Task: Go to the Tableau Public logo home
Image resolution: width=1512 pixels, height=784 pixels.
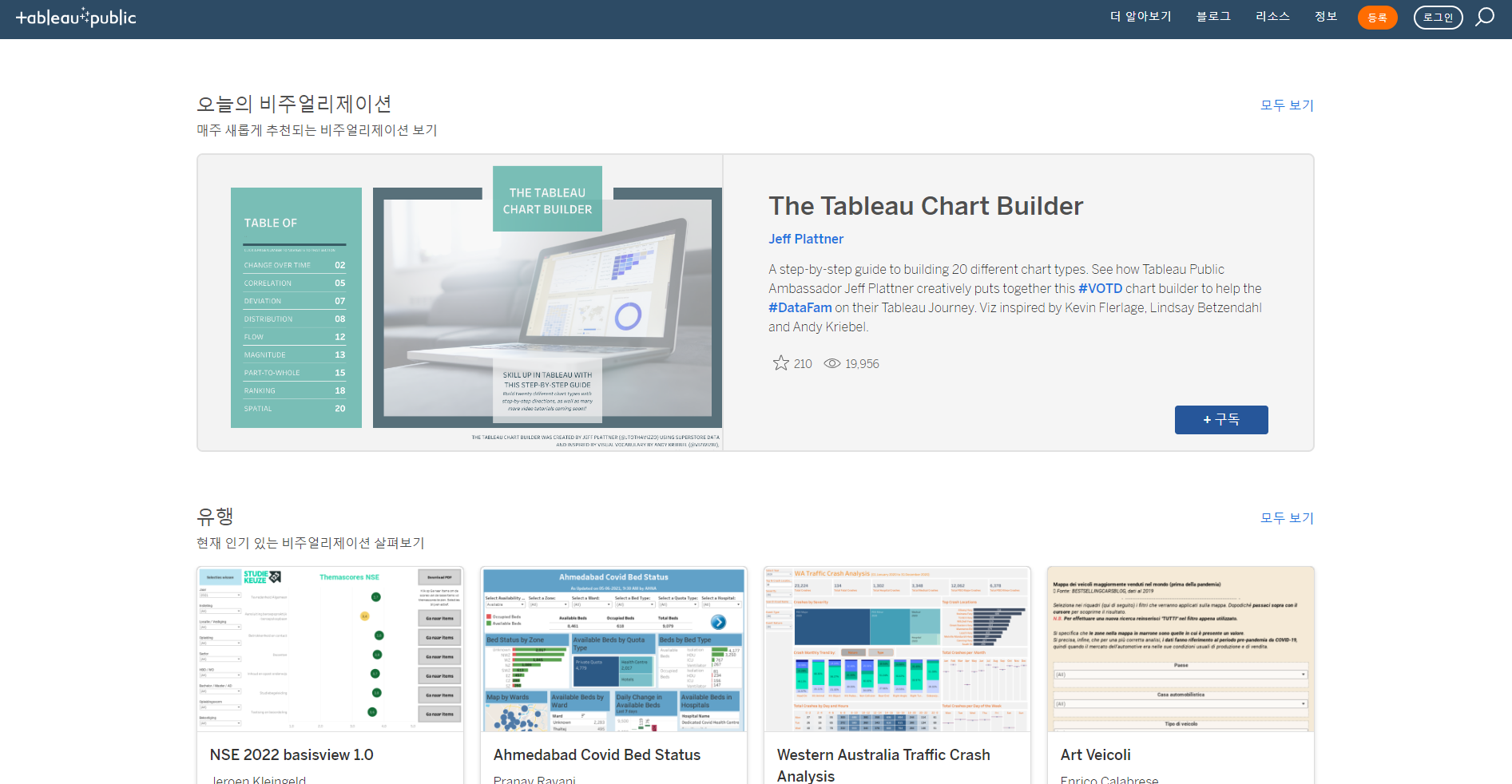Action: 76,18
